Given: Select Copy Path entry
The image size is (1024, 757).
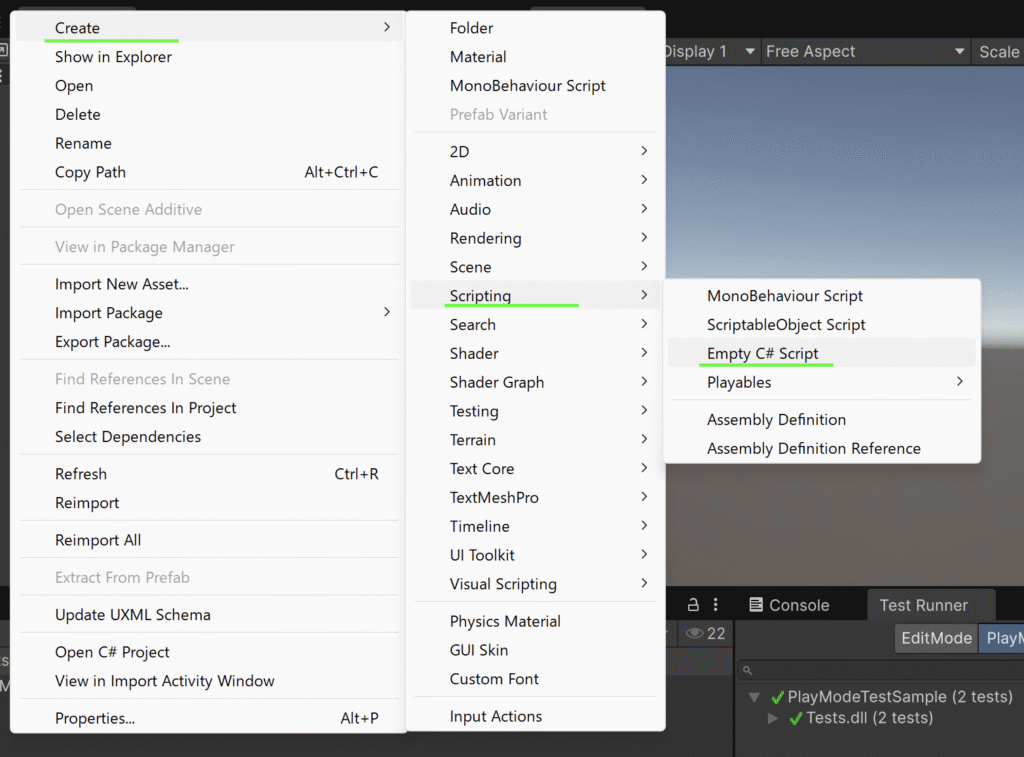Looking at the screenshot, I should click(x=208, y=172).
